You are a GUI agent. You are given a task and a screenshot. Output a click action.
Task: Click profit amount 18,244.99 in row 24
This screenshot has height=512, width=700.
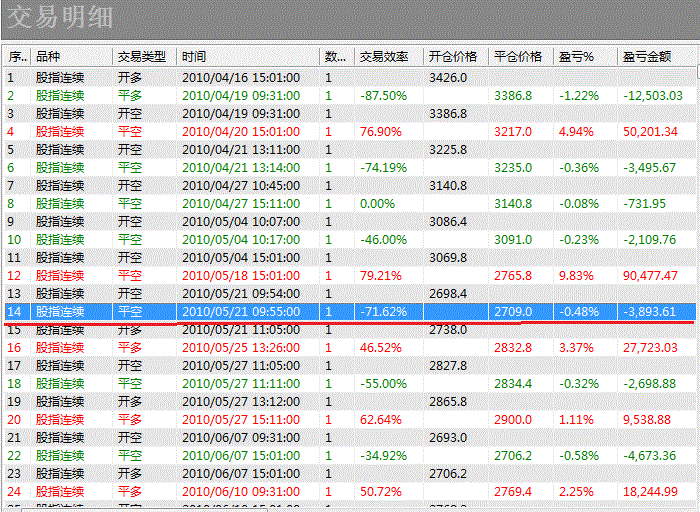pyautogui.click(x=649, y=491)
